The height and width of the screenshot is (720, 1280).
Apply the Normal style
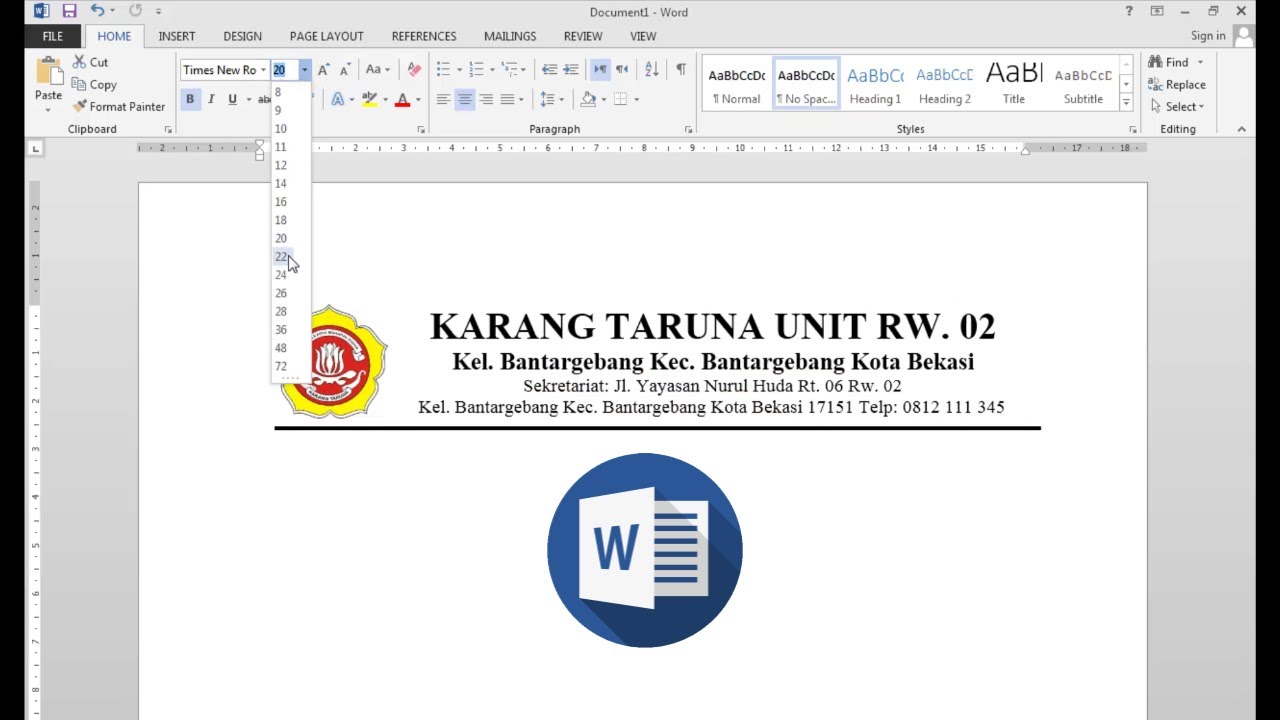click(737, 84)
